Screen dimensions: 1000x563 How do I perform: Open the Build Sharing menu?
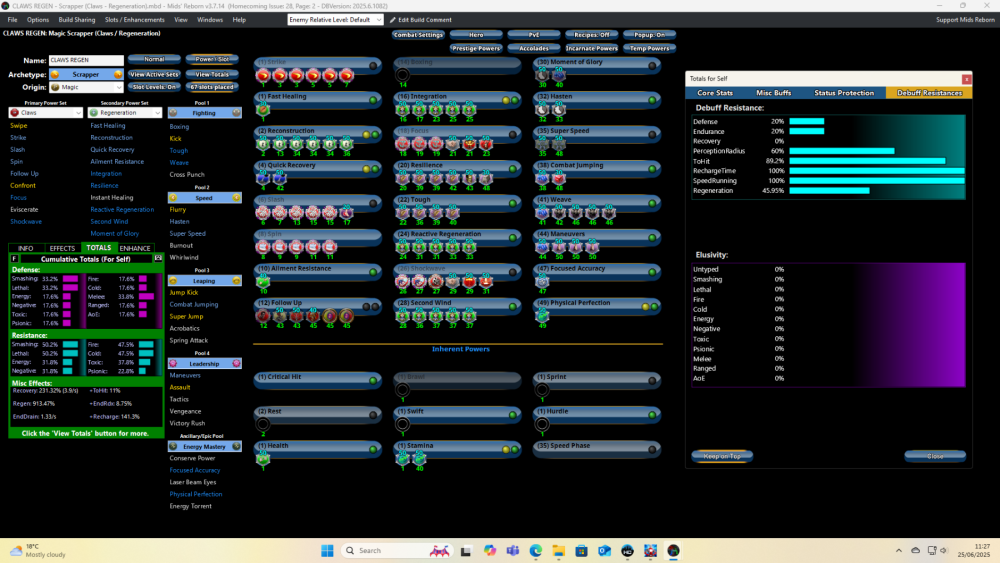76,19
